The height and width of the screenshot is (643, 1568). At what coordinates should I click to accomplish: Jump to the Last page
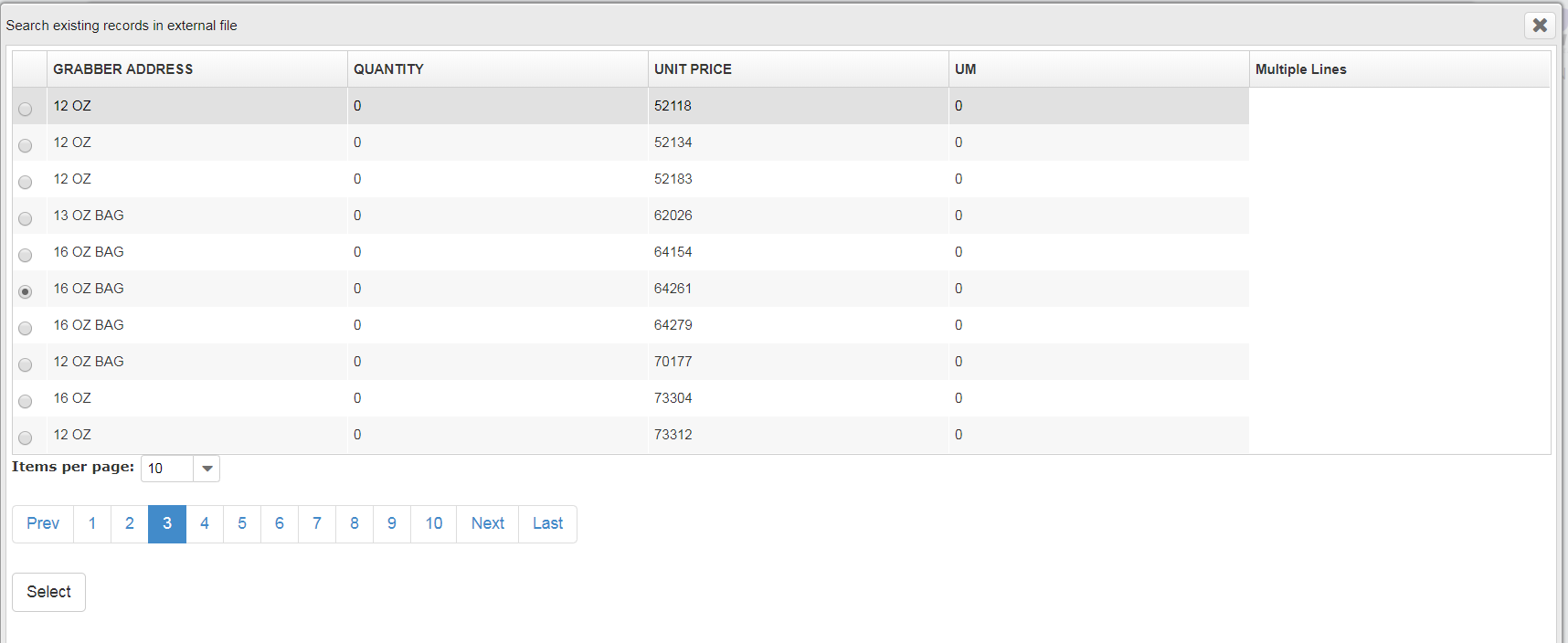click(547, 523)
